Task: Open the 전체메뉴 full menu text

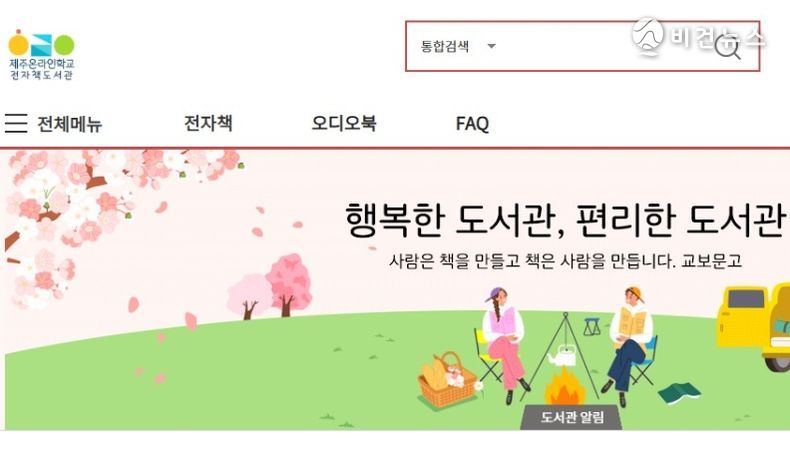Action: coord(70,124)
